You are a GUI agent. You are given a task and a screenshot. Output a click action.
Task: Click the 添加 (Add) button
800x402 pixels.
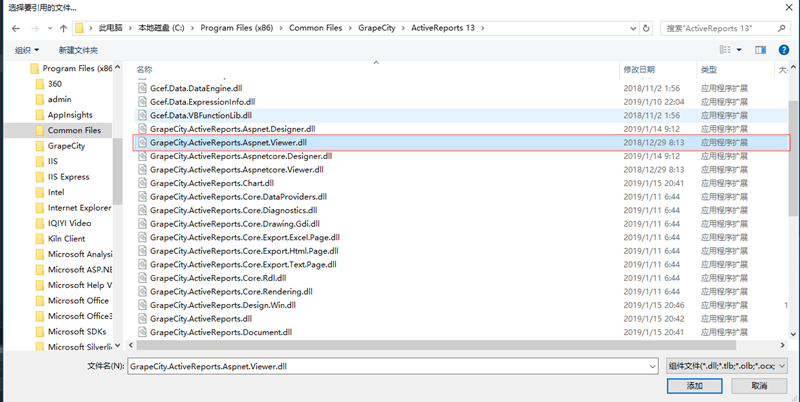[x=693, y=386]
